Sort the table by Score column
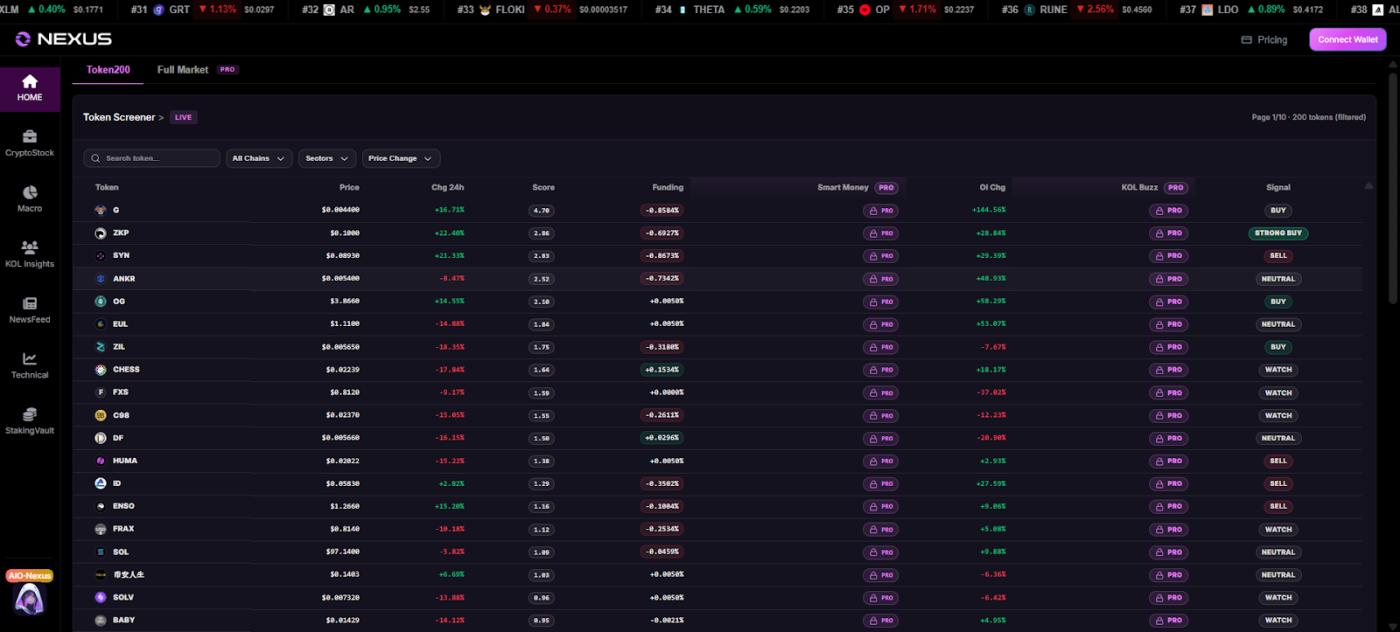The width and height of the screenshot is (1400, 632). click(x=543, y=187)
